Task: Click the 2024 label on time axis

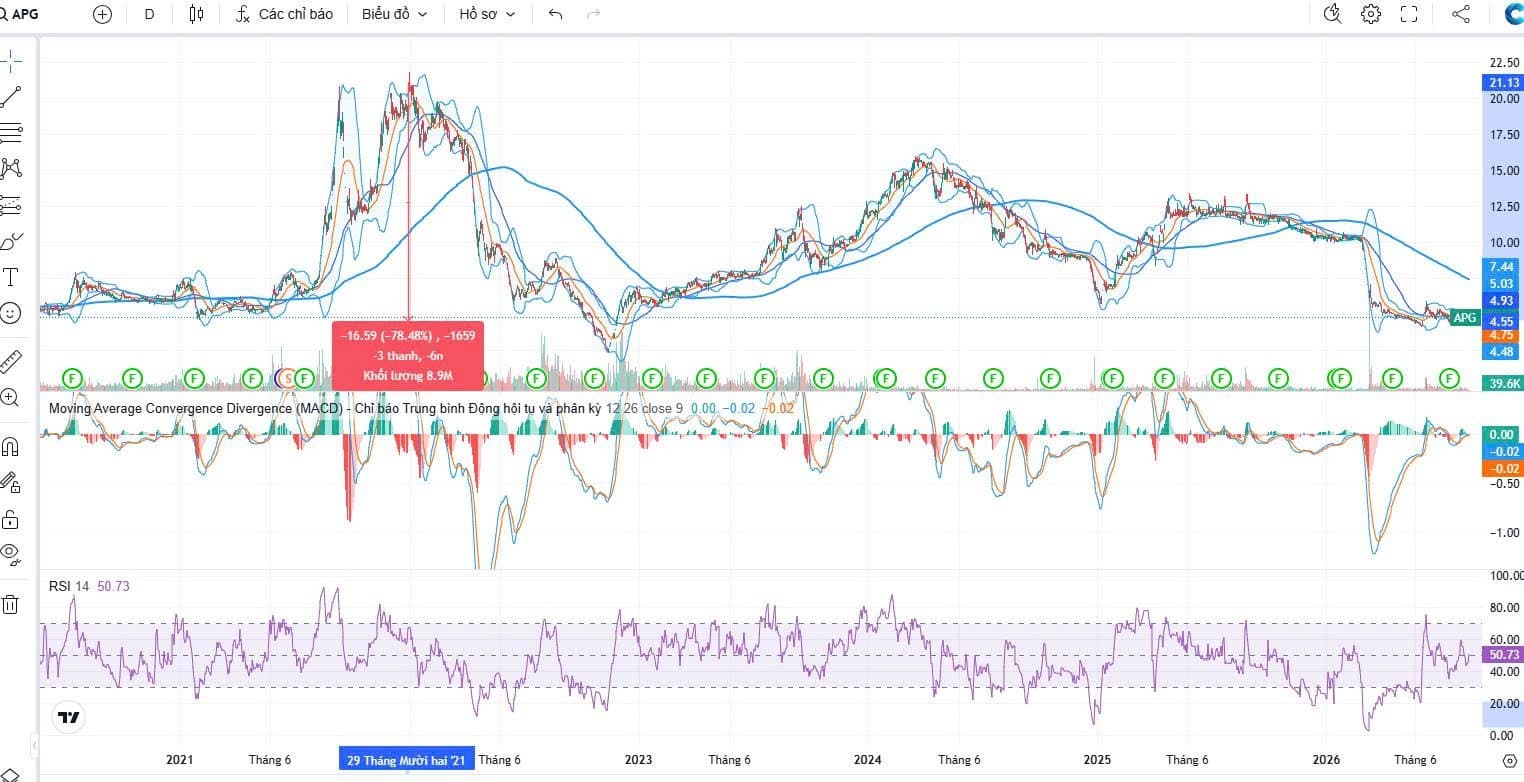Action: click(867, 760)
